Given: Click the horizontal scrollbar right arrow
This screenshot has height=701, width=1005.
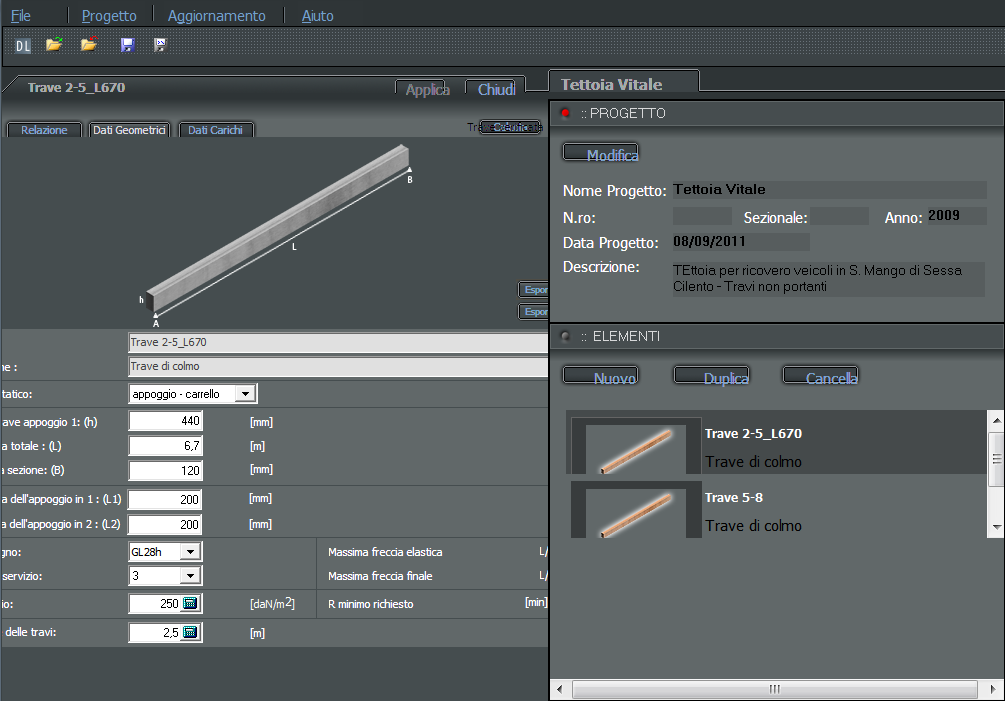Looking at the screenshot, I should coord(994,689).
